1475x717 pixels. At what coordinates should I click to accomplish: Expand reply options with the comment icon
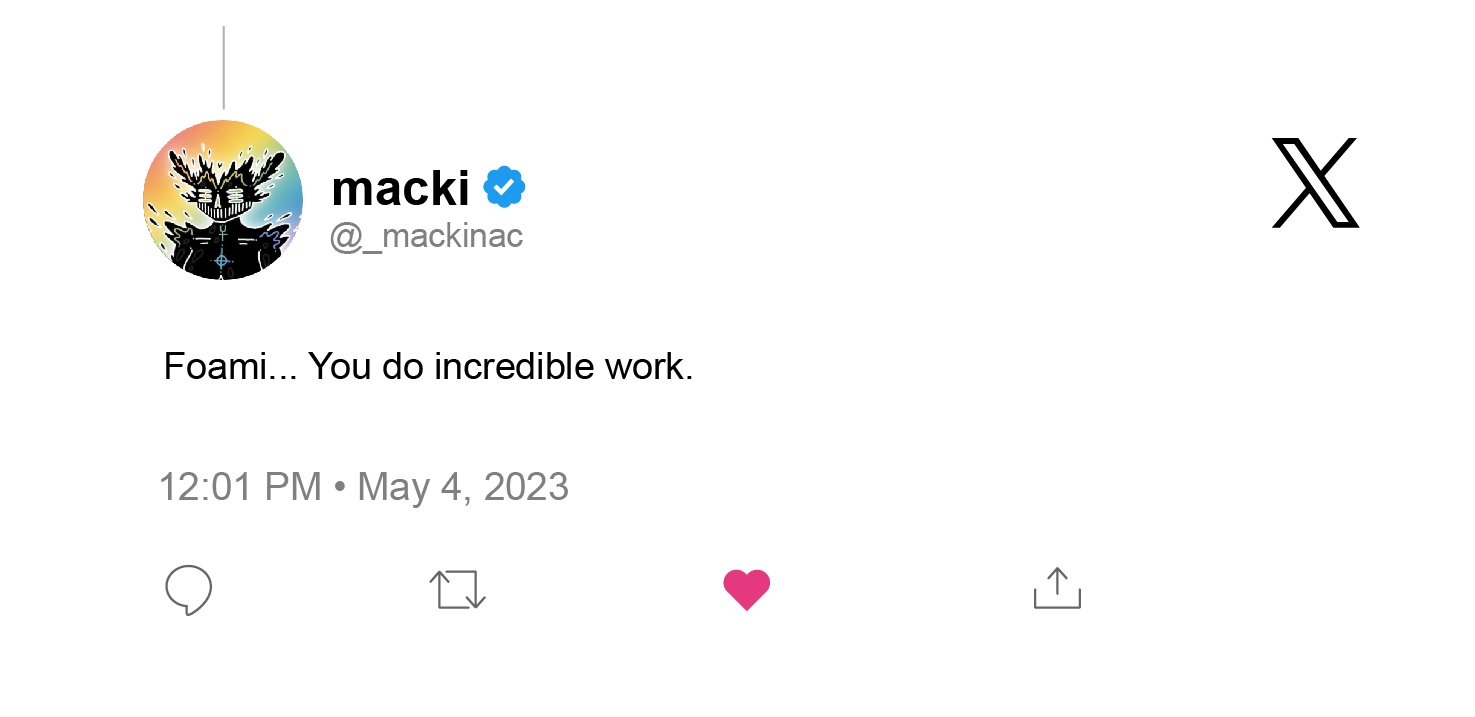[x=188, y=590]
